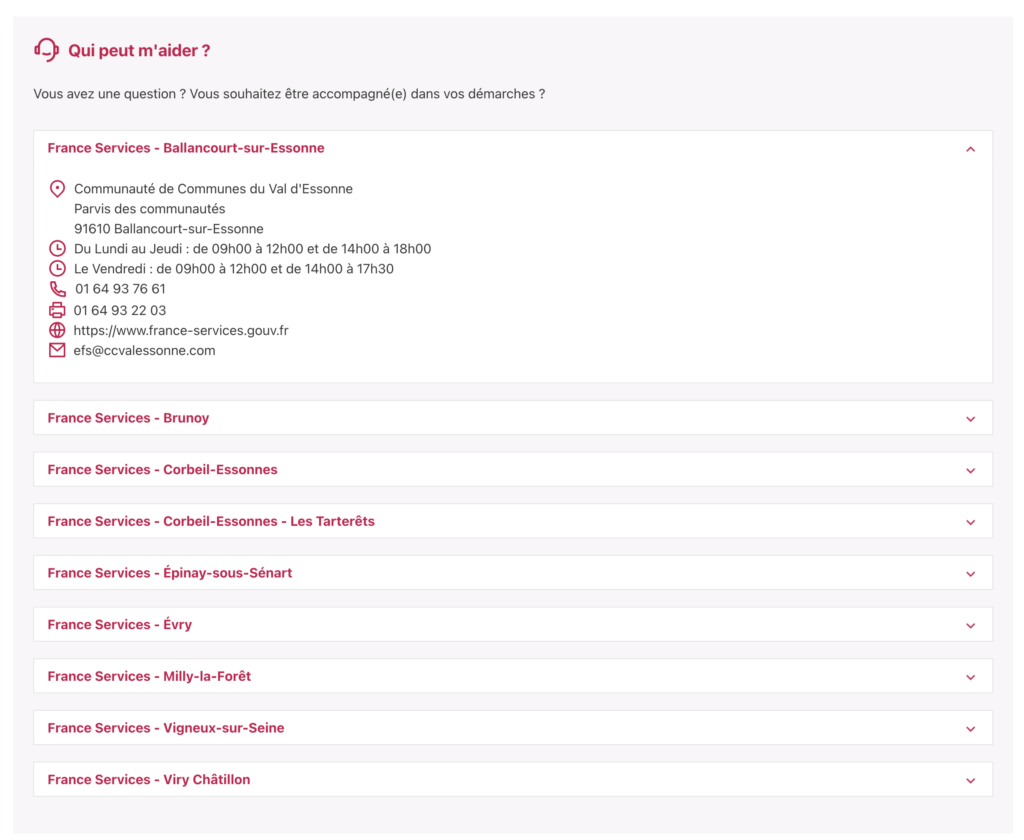Click the clock icon beside Lundi au Jeudi hours
Viewport: 1024px width, 840px height.
pyautogui.click(x=57, y=248)
